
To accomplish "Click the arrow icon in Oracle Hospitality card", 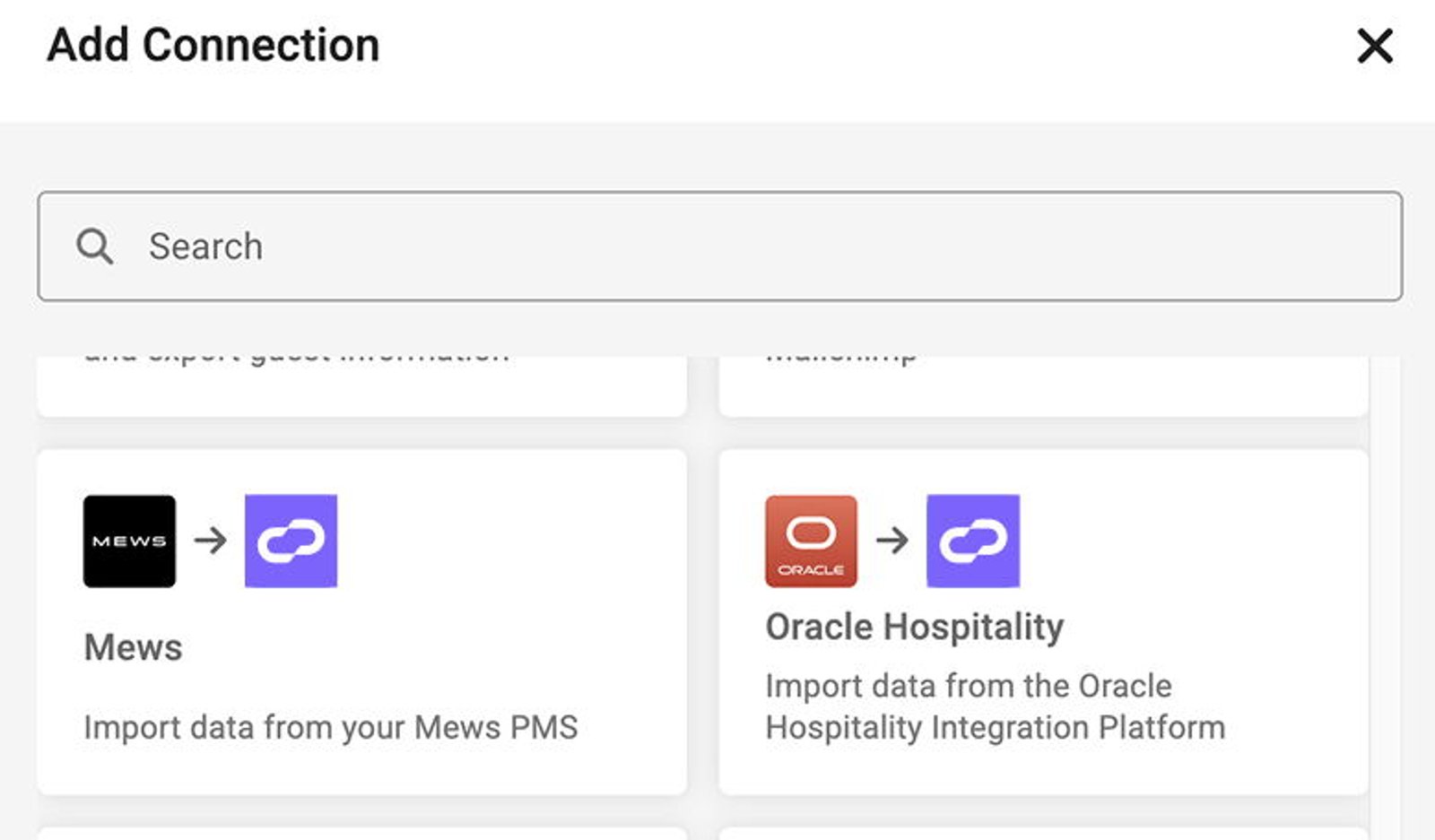I will 891,541.
